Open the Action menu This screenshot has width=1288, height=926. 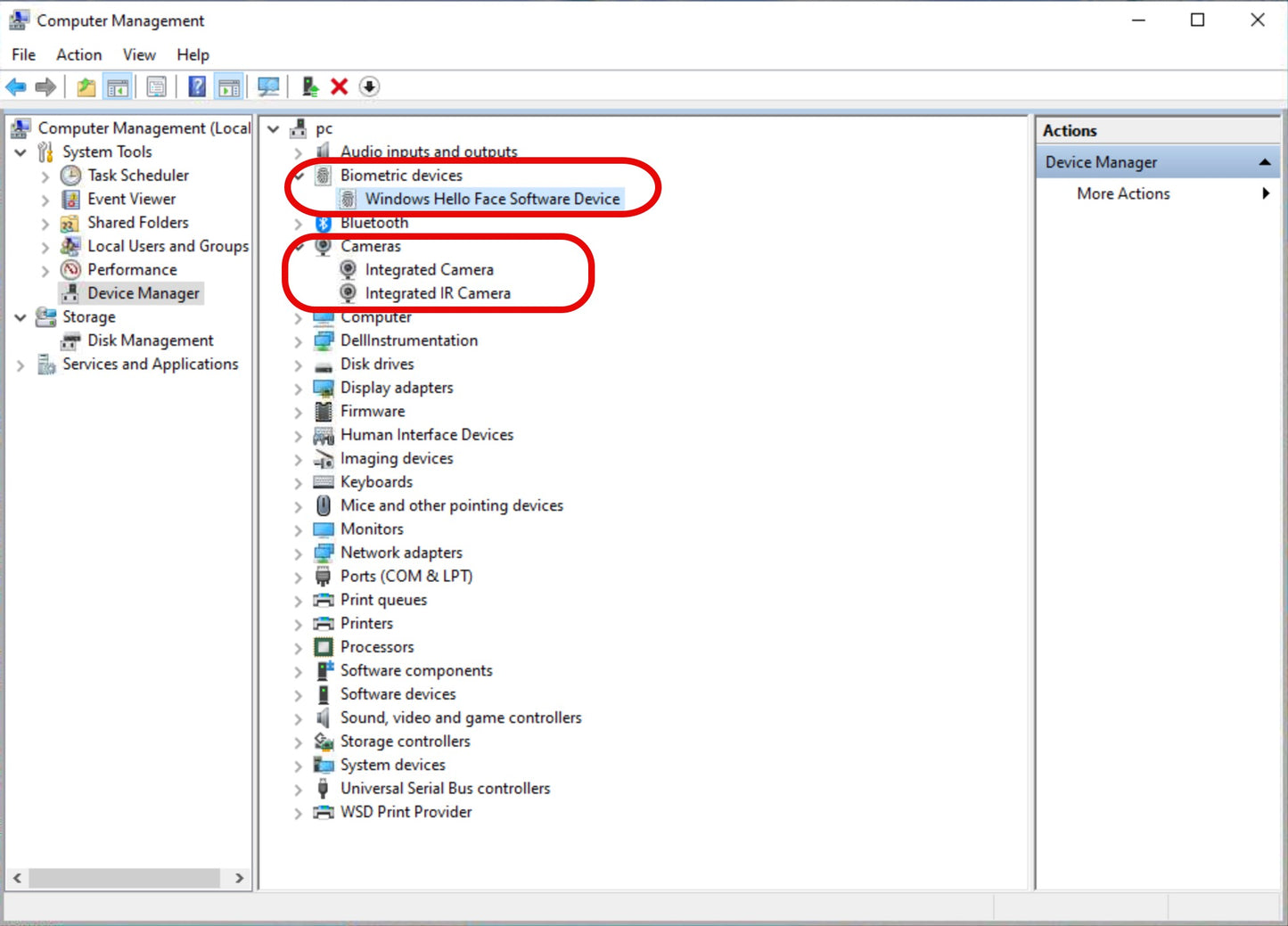pos(78,54)
